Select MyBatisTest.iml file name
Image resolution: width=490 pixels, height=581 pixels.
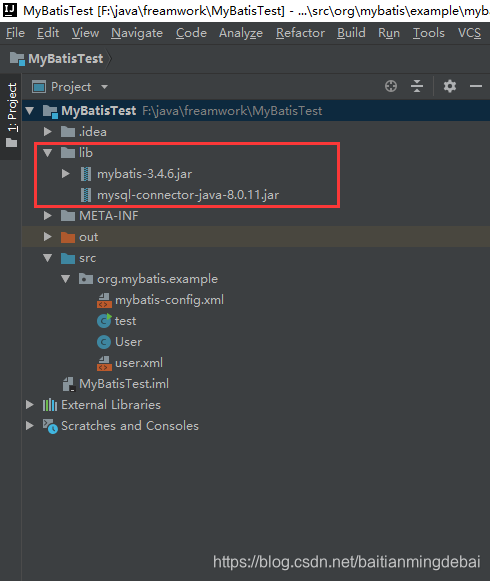(x=124, y=384)
